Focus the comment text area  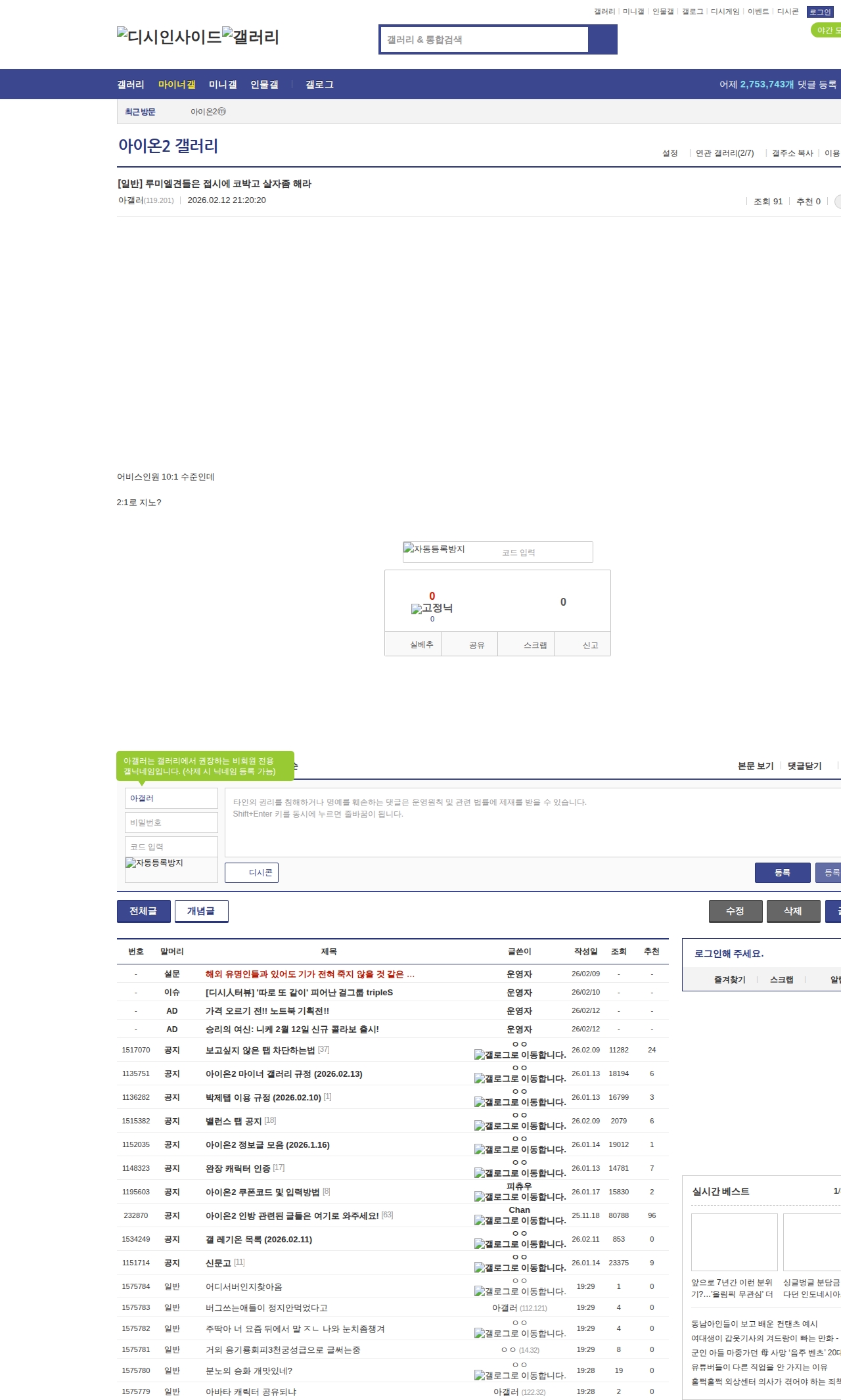(x=533, y=823)
